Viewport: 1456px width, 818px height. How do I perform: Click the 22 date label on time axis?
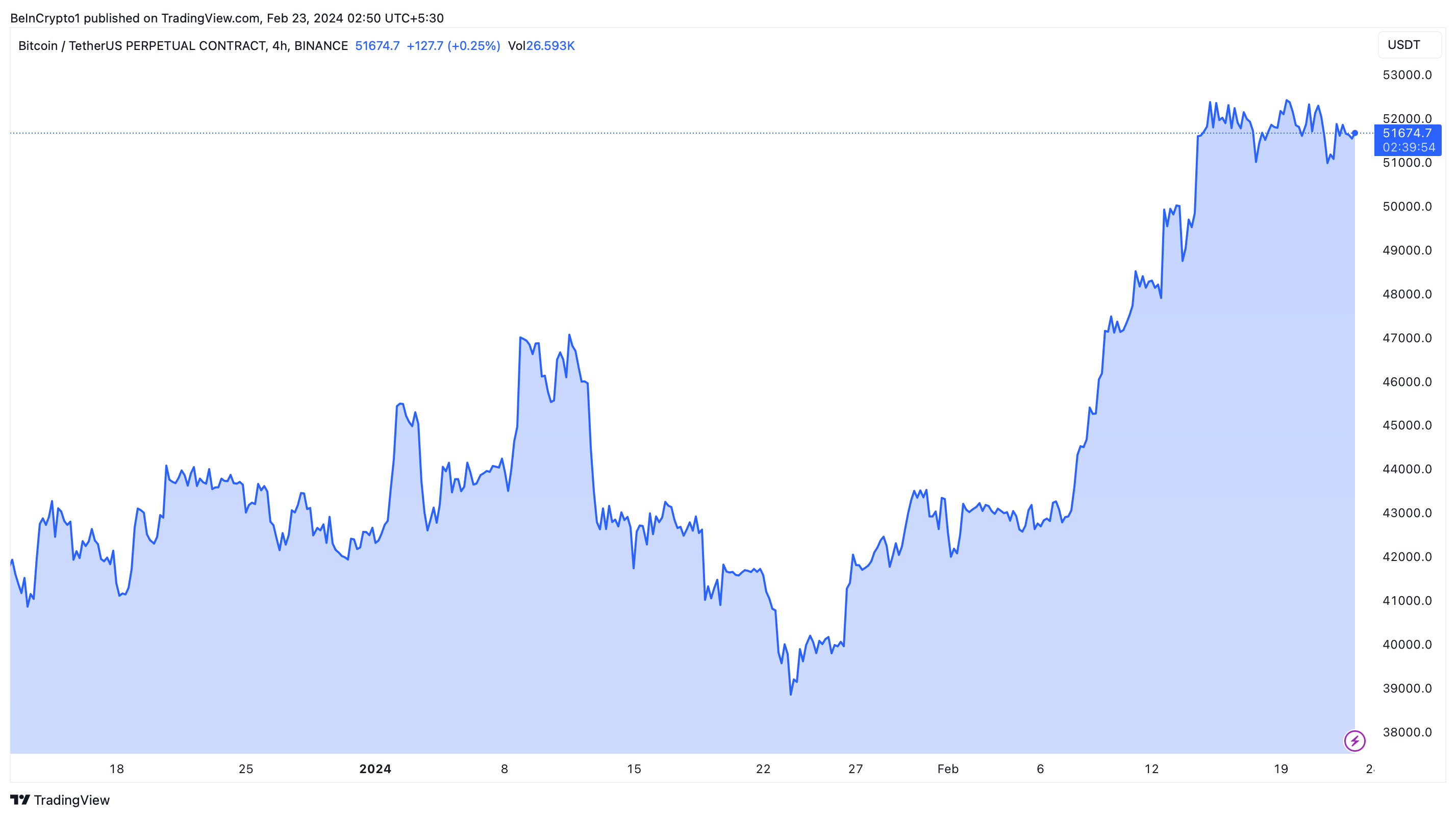pyautogui.click(x=763, y=769)
